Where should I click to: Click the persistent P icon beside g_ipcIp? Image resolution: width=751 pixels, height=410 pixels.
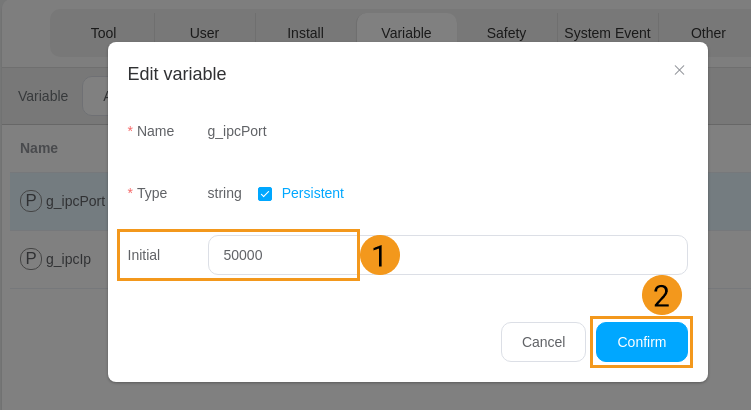tap(31, 259)
